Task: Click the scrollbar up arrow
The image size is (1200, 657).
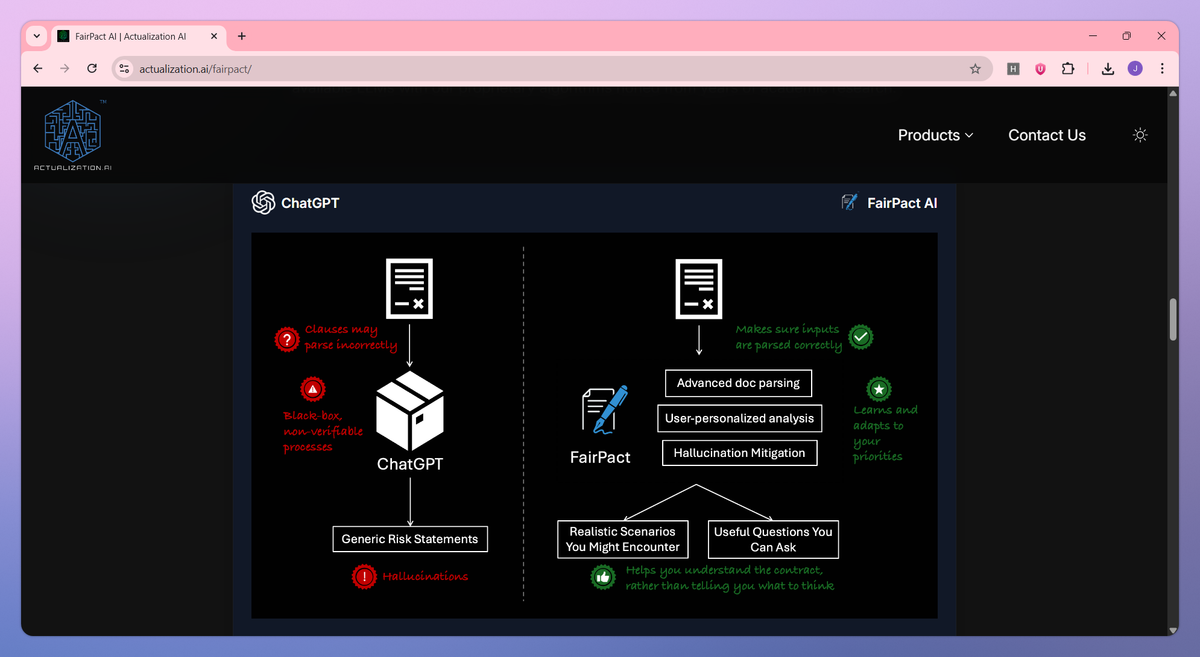Action: click(x=1173, y=93)
